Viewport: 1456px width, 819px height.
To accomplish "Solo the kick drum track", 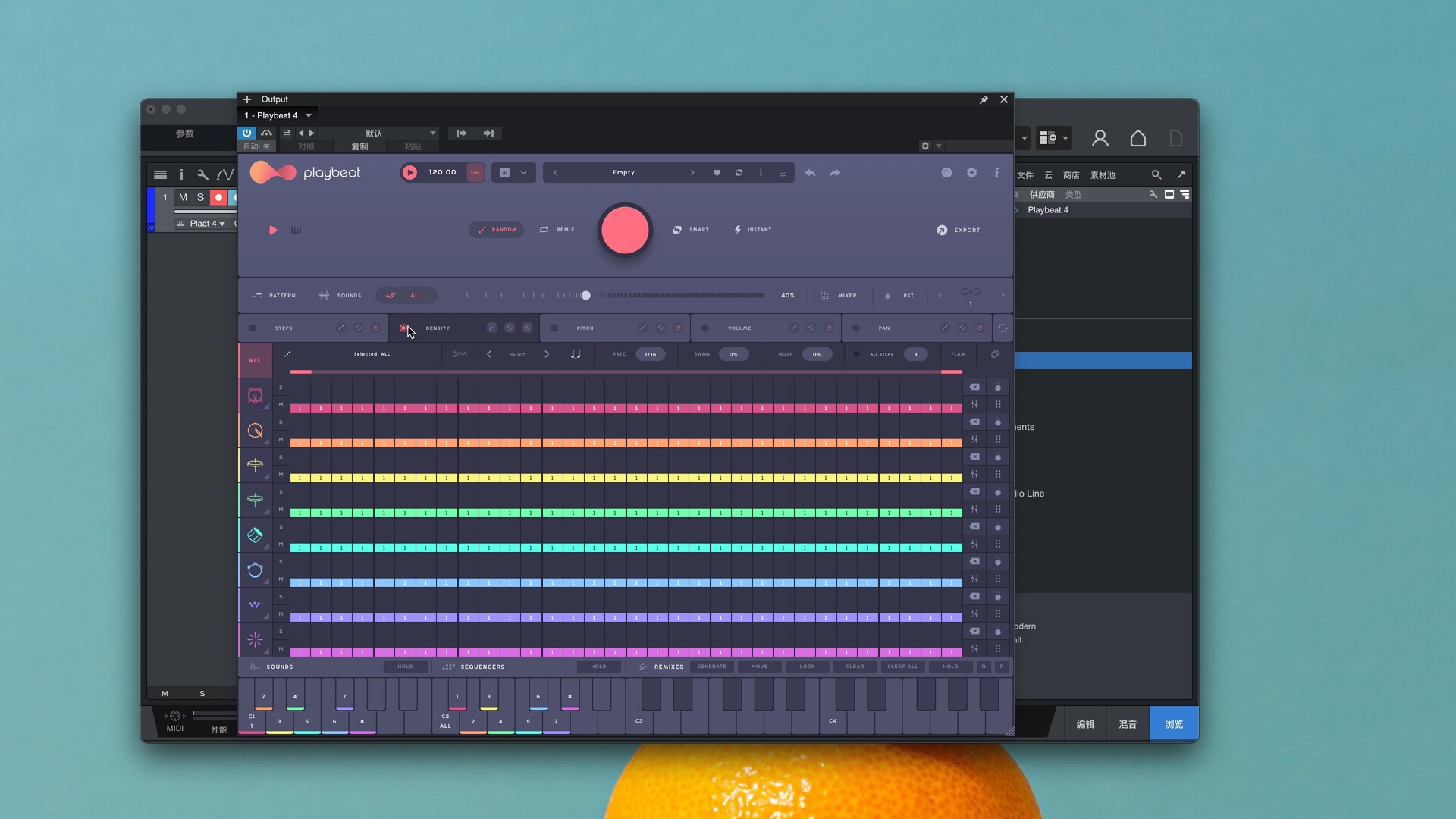I will point(281,388).
